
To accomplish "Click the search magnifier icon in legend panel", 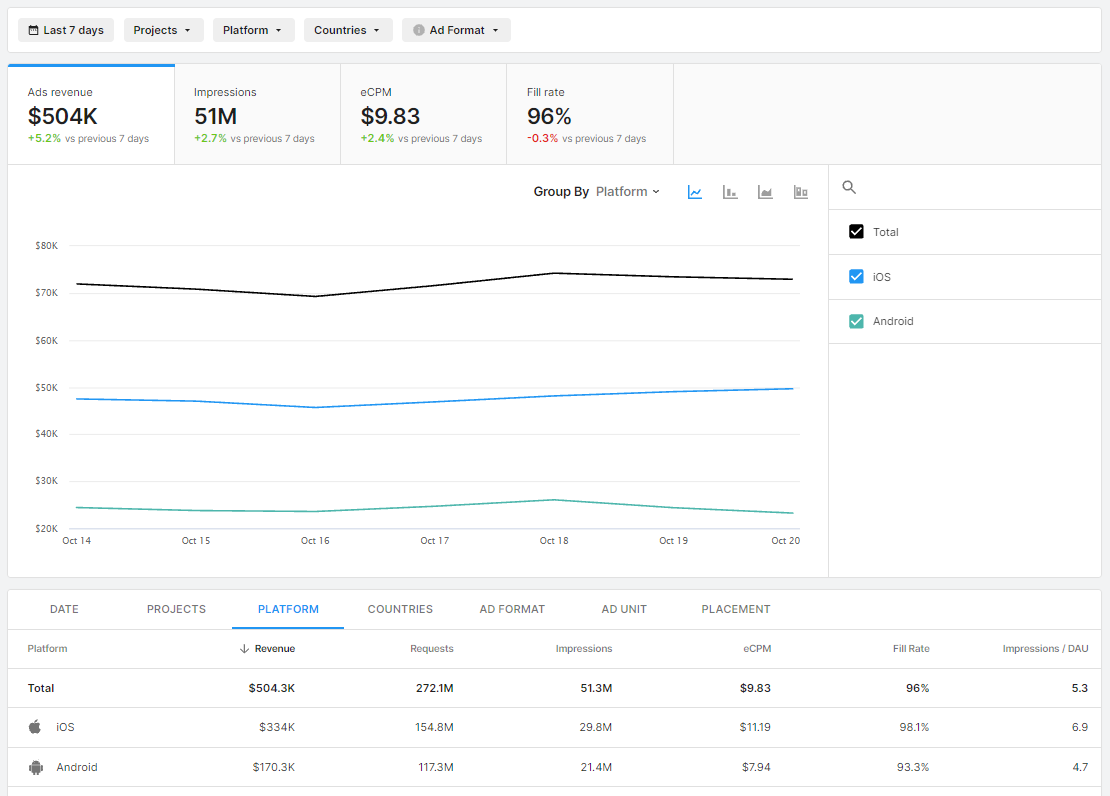I will tap(850, 187).
